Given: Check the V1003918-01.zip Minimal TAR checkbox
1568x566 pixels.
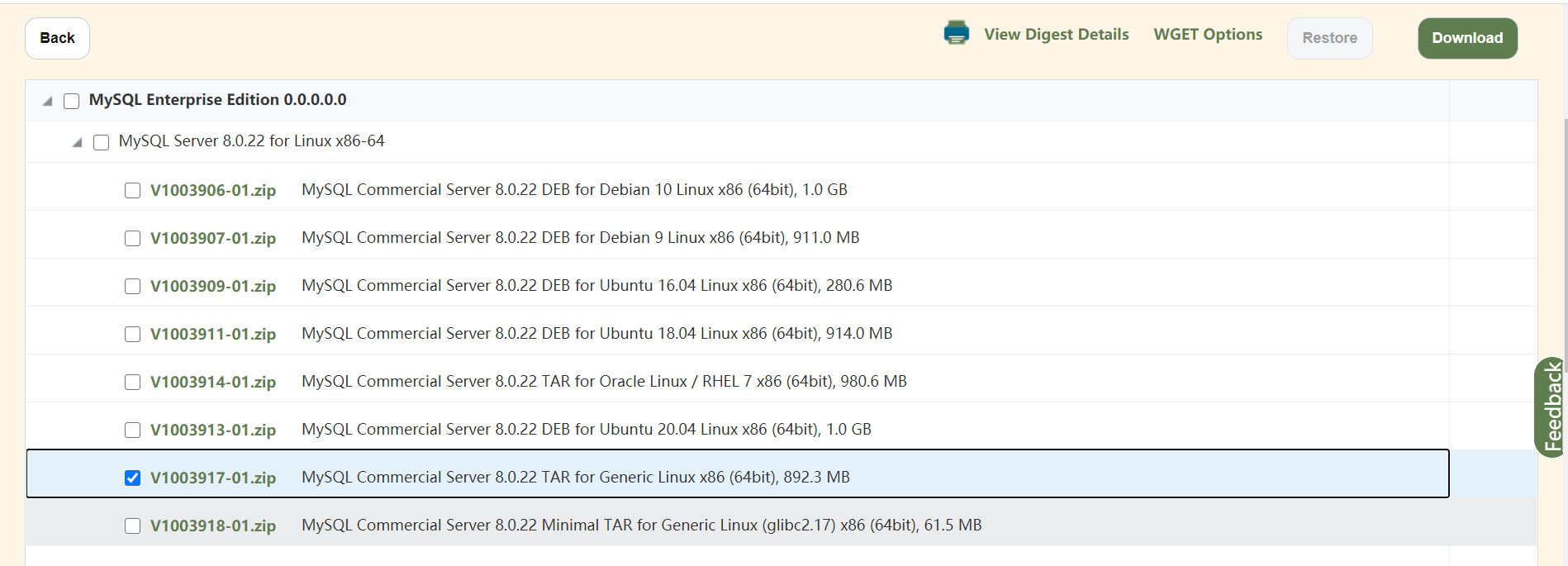Looking at the screenshot, I should pos(132,526).
